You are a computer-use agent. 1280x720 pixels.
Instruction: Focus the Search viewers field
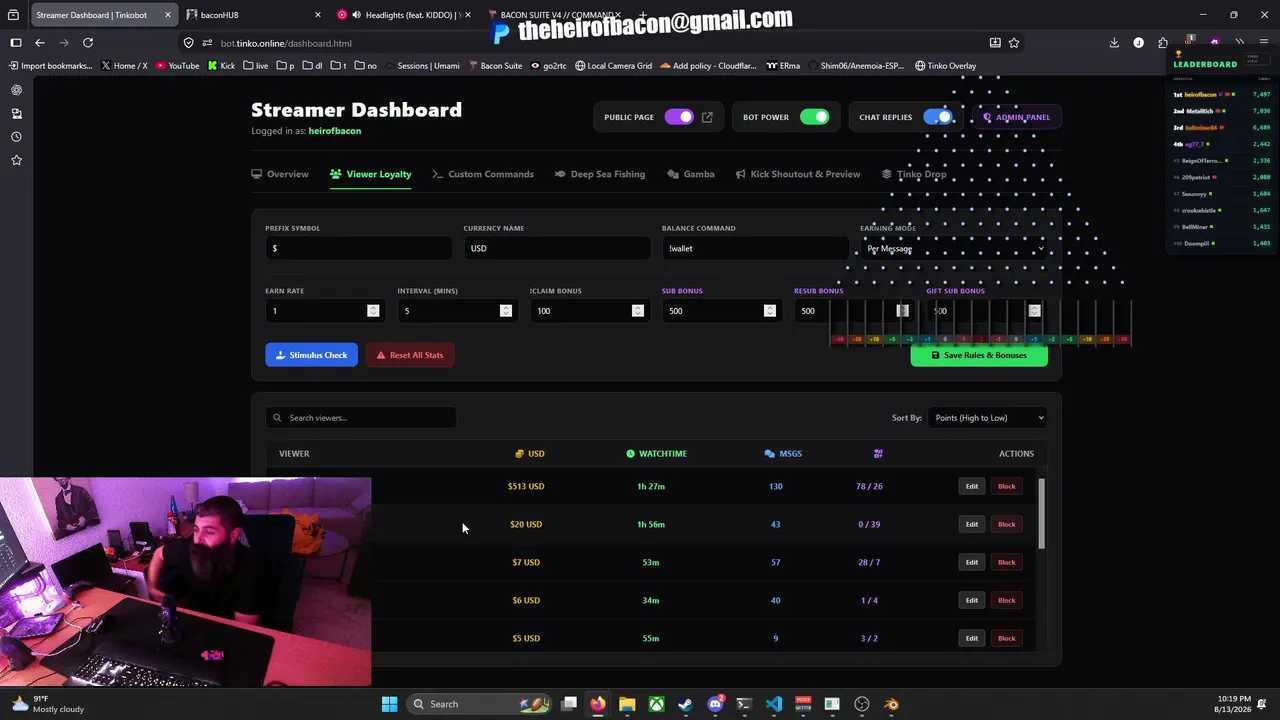coord(361,418)
